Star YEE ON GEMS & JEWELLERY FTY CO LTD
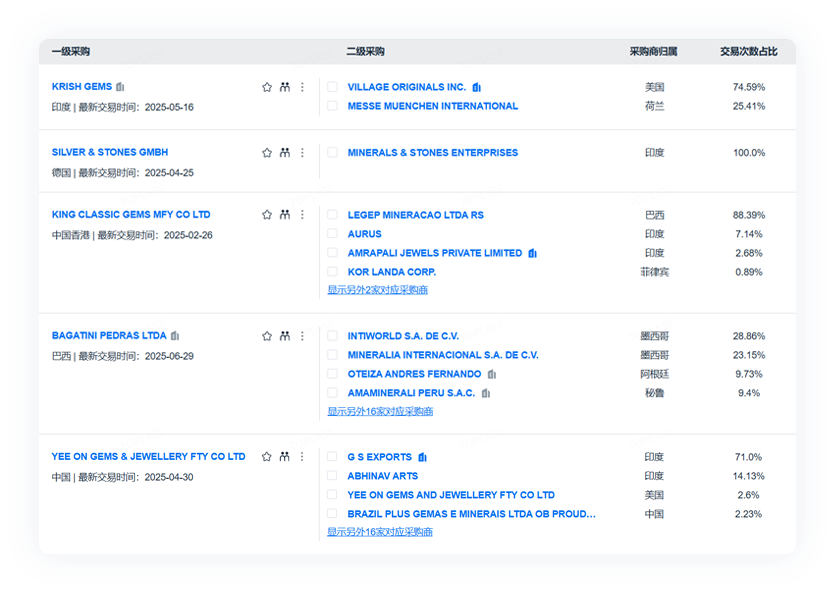Screen dimensions: 836x594 [267, 457]
